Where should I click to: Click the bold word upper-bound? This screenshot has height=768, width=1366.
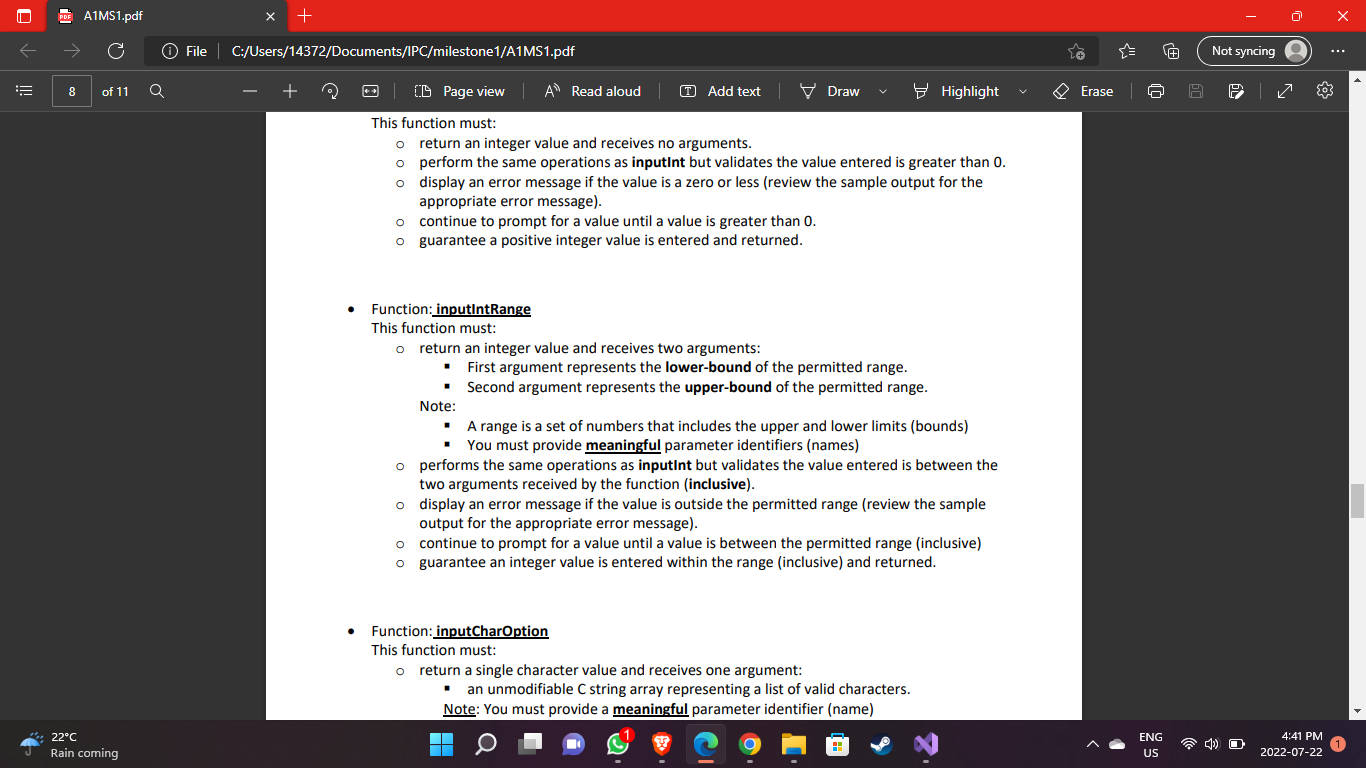coord(728,387)
